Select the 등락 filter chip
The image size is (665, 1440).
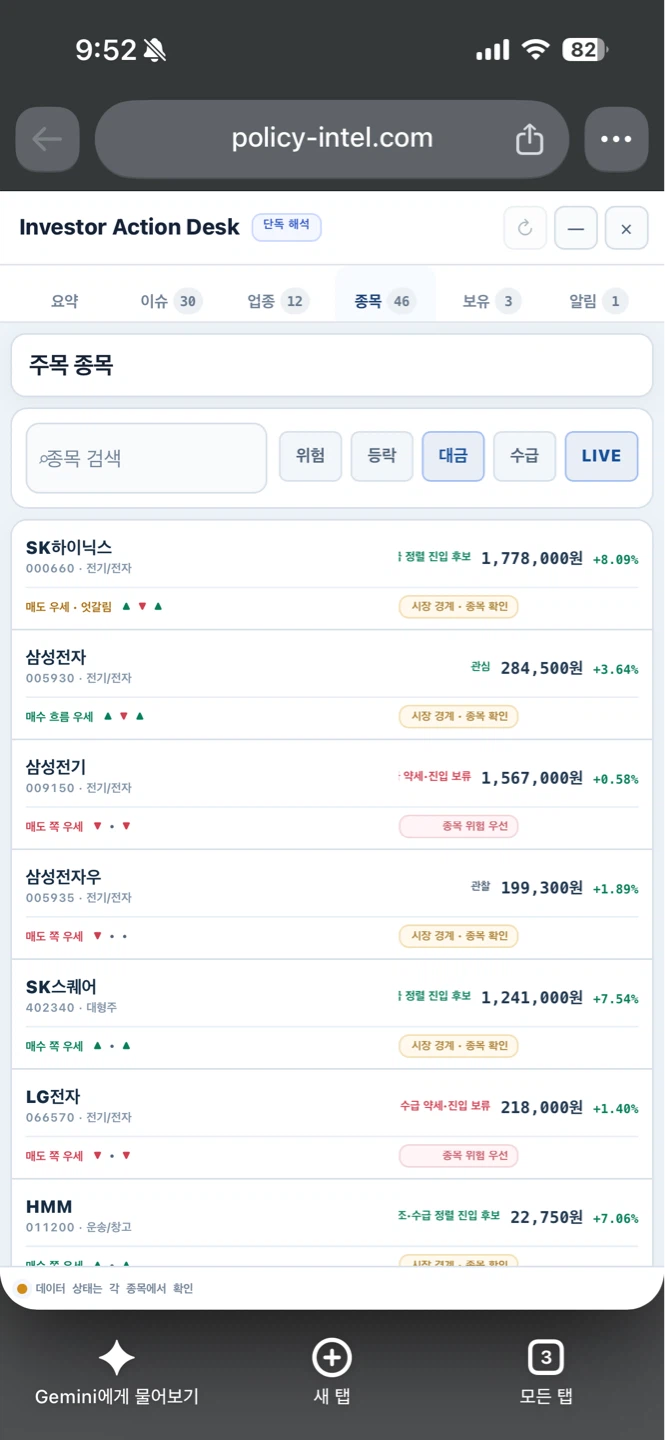coord(382,456)
